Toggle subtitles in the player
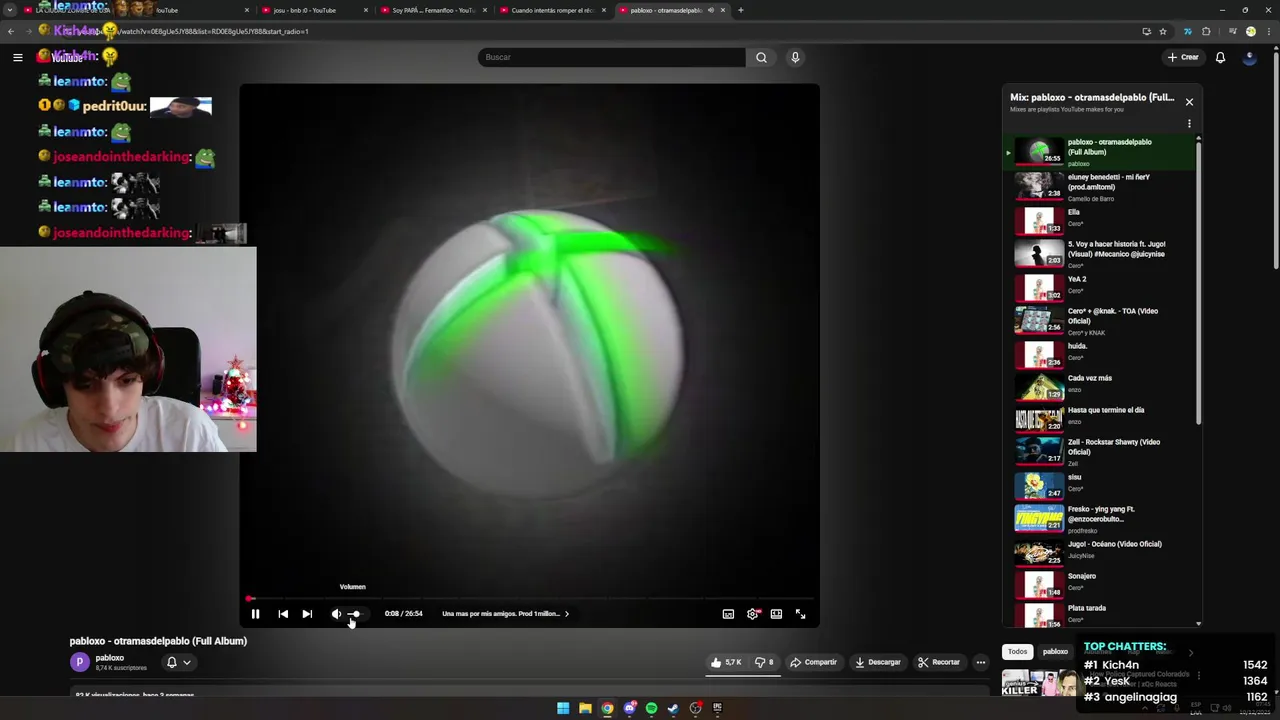Viewport: 1280px width, 720px height. pyautogui.click(x=728, y=614)
